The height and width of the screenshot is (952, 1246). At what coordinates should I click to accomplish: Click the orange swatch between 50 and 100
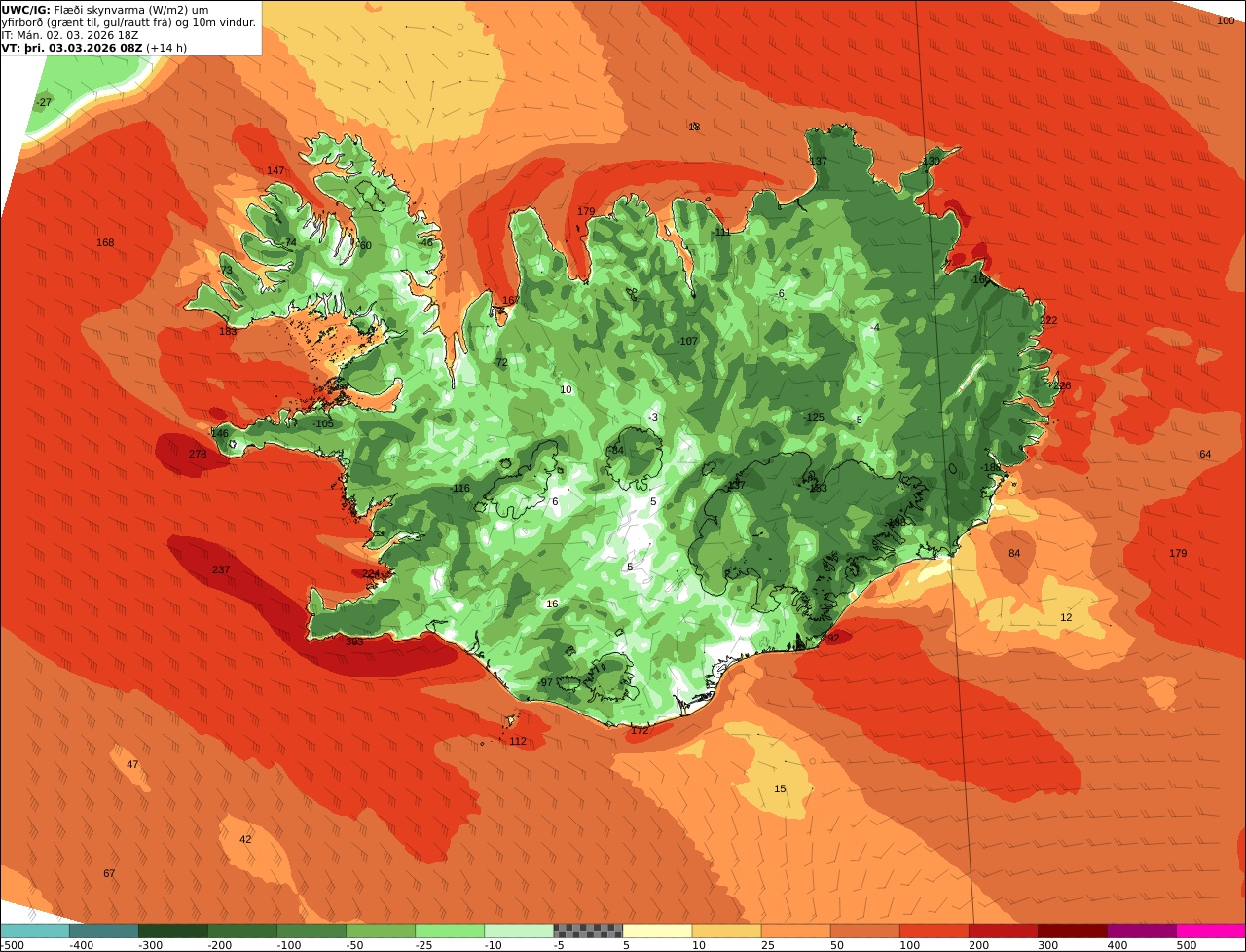864,931
